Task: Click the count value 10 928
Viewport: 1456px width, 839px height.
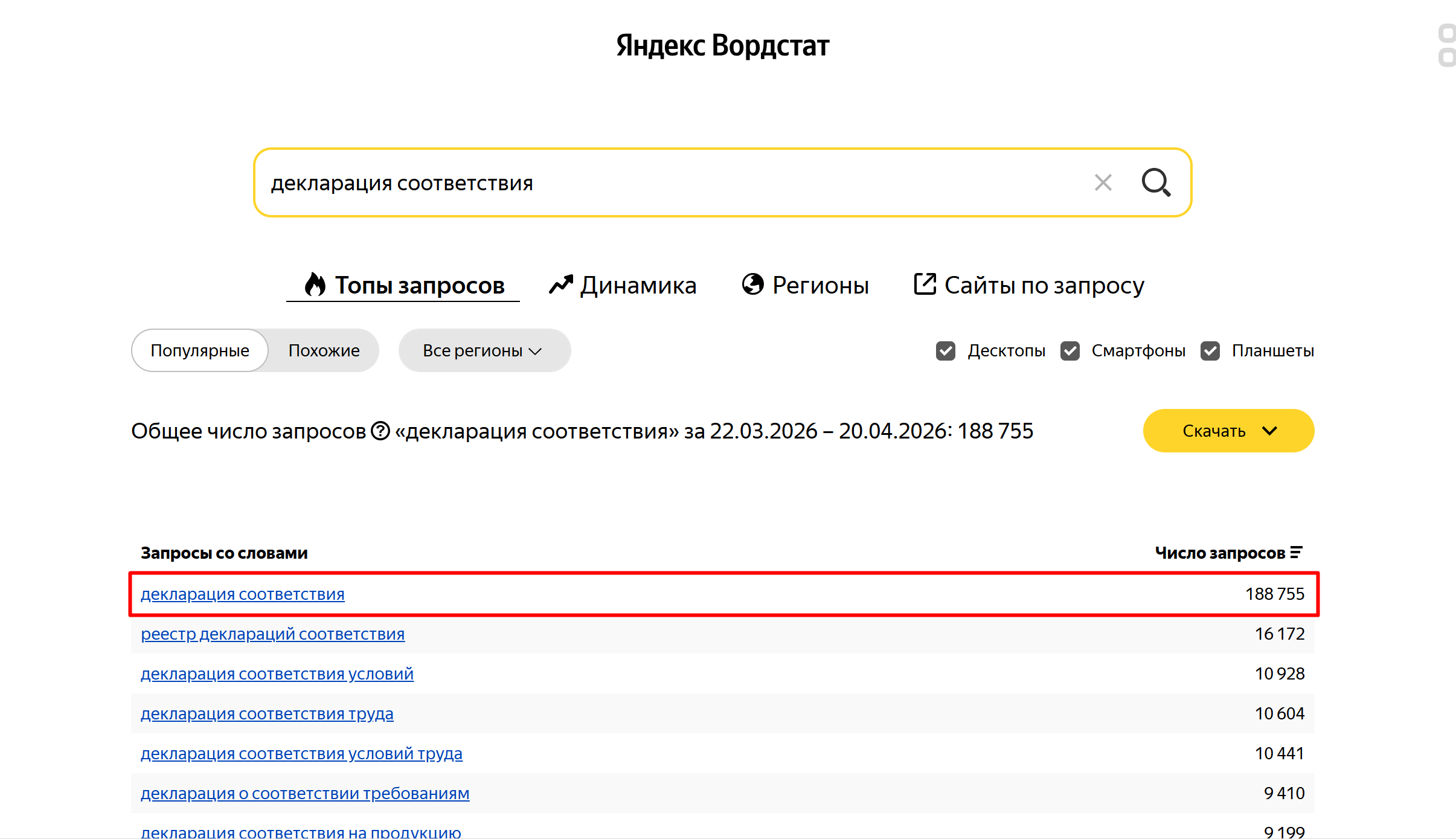Action: [x=1280, y=674]
